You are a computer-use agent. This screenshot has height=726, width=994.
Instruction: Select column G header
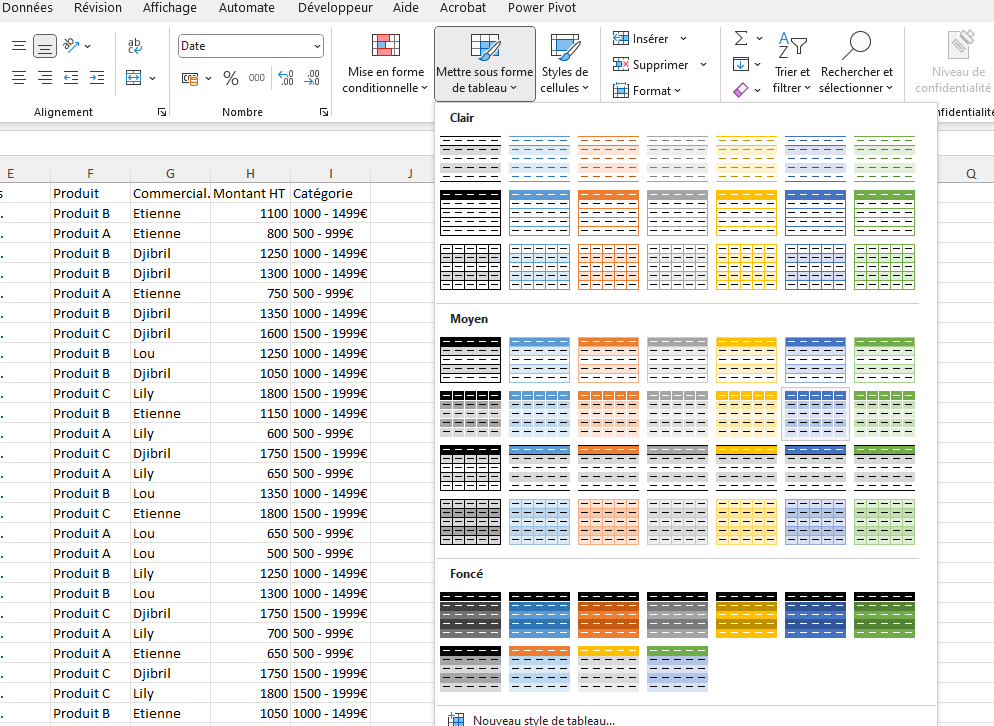coord(170,173)
